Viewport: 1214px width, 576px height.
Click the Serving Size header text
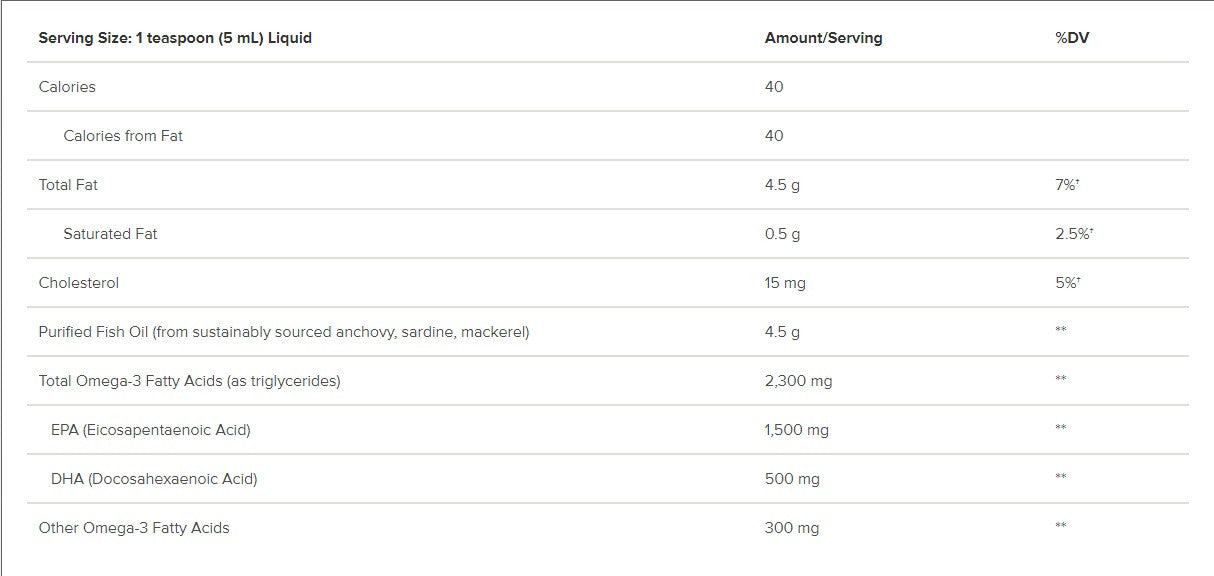(175, 38)
